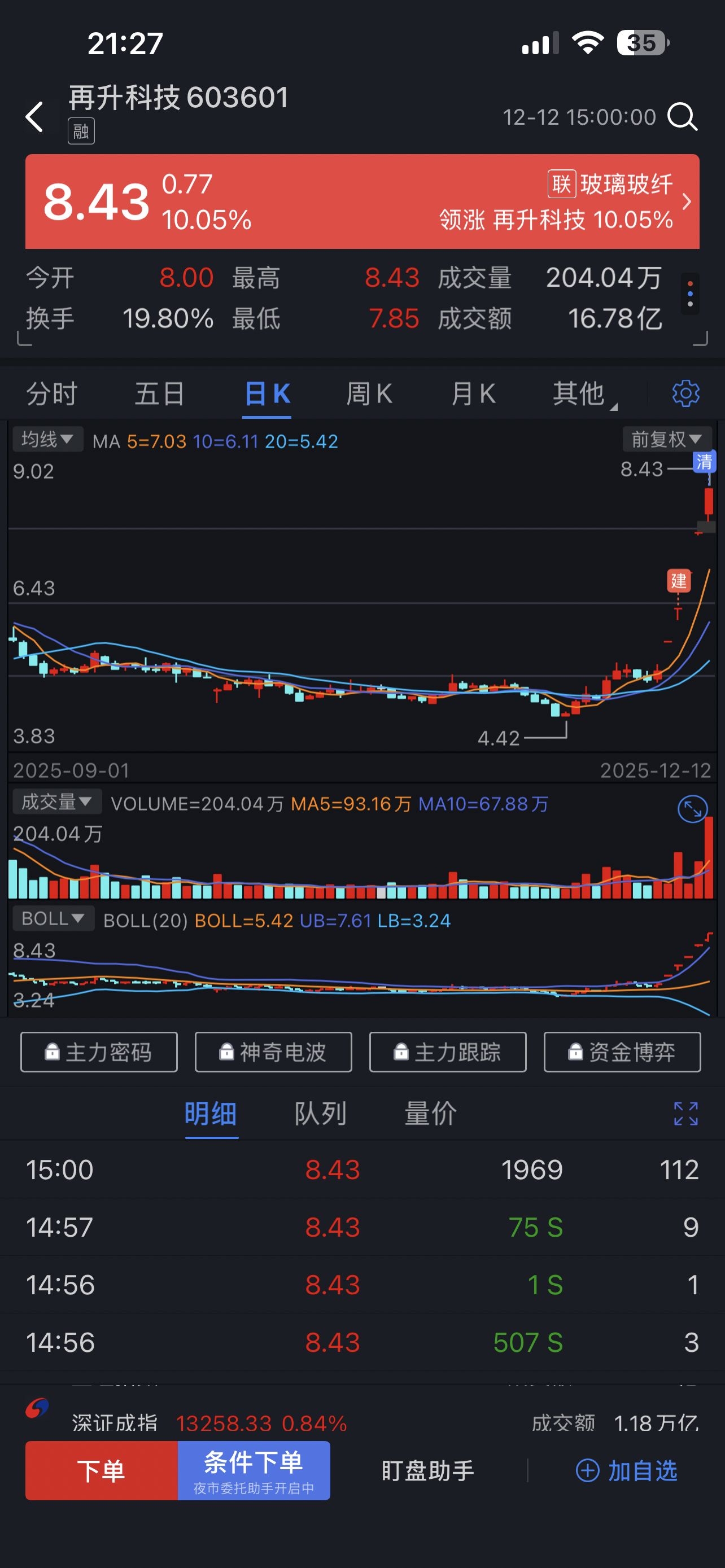Tap the 深证成指 13258.33 index ticker
Image resolution: width=725 pixels, height=1568 pixels.
point(209,1423)
